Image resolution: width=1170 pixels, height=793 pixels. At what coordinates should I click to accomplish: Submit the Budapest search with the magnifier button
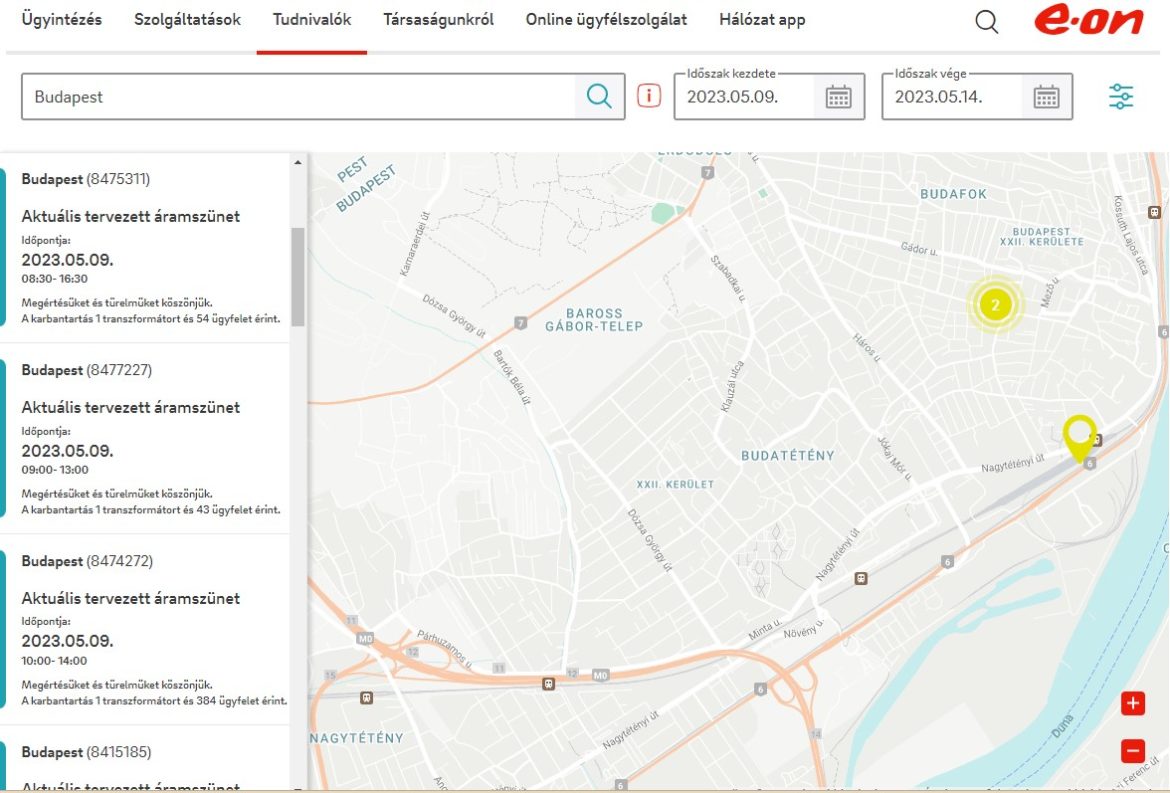(x=599, y=96)
